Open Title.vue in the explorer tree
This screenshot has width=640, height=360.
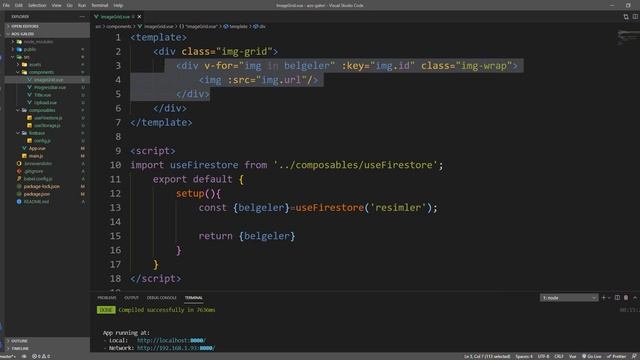47,95
